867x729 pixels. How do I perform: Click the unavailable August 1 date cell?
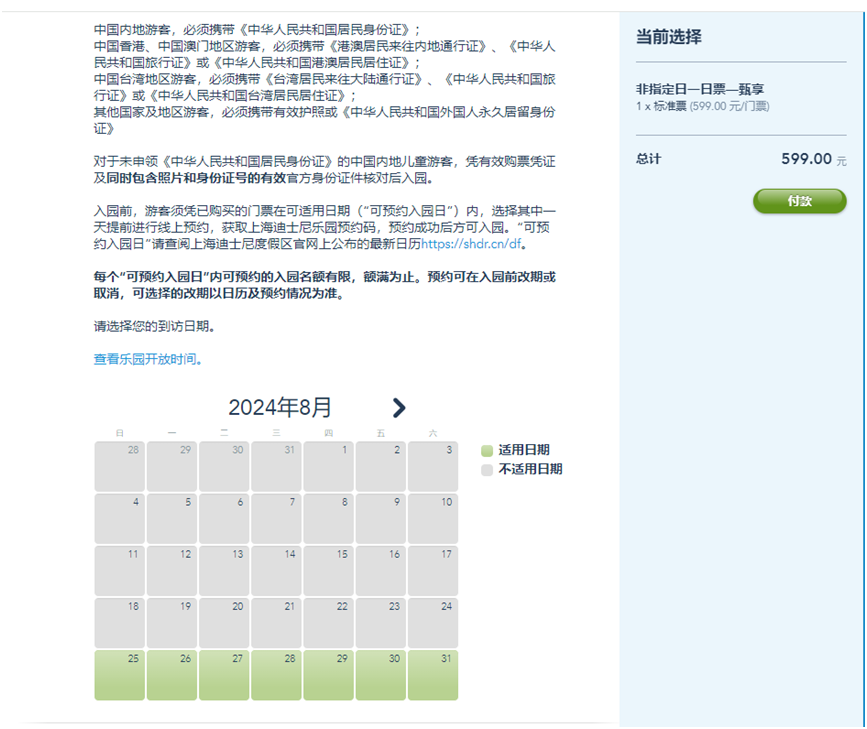tap(328, 464)
